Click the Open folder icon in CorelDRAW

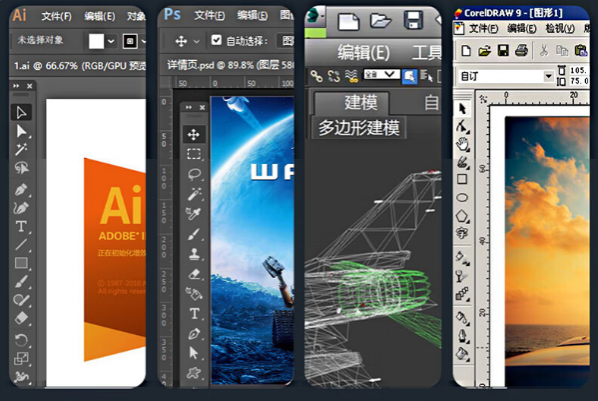[x=484, y=51]
